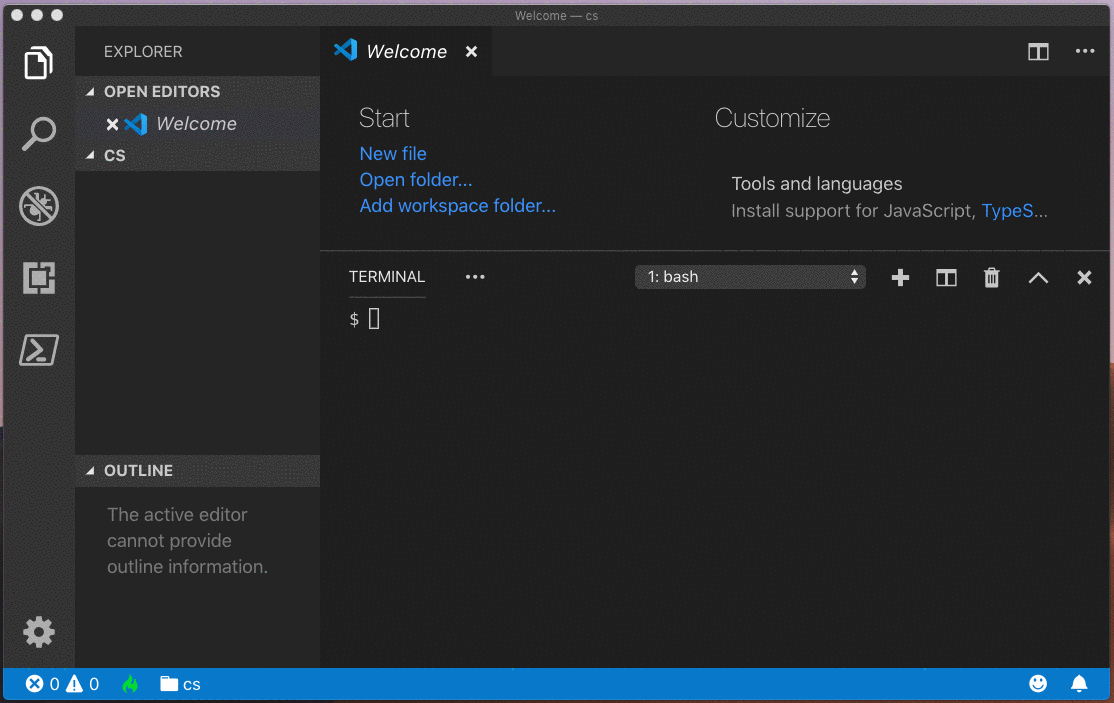
Task: Maximize the terminal panel with chevron up
Action: tap(1038, 278)
